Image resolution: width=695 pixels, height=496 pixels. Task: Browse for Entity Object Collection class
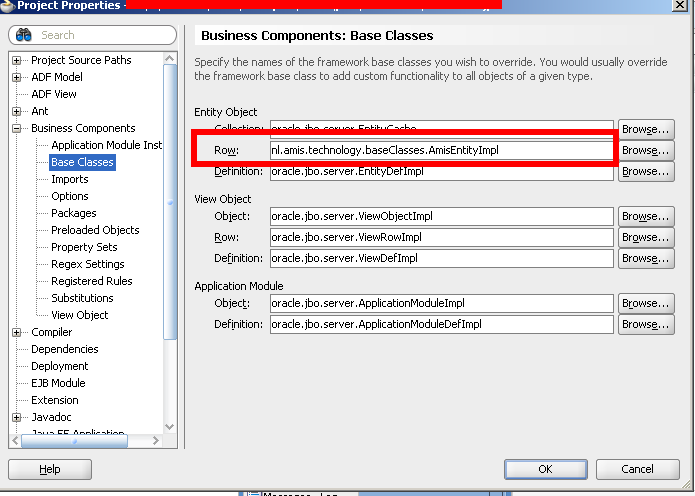coord(646,129)
